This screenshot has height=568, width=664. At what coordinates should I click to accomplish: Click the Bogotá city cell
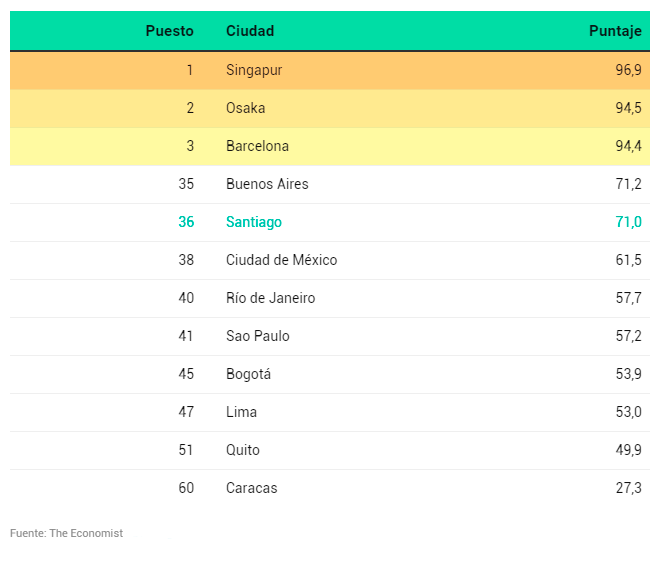point(248,374)
